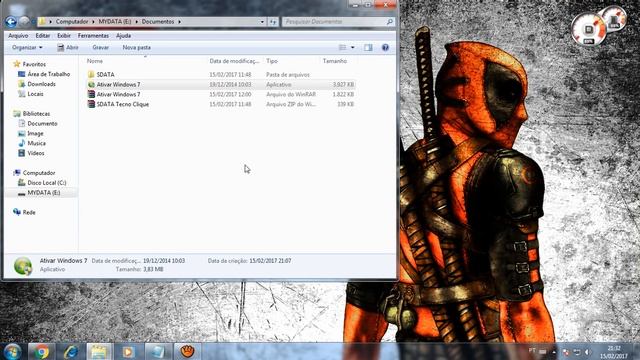Sort by the Tamanho column header
Viewport: 640px width, 360px height.
335,61
